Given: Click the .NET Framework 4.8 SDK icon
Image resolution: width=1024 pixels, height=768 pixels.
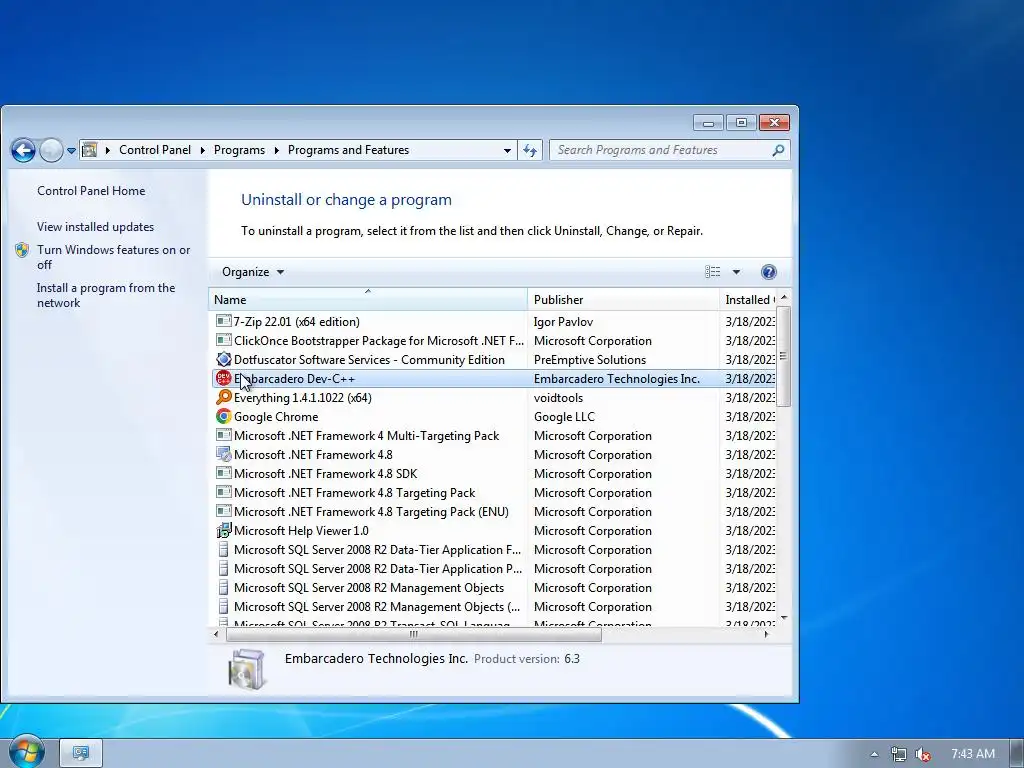Looking at the screenshot, I should pyautogui.click(x=223, y=473).
